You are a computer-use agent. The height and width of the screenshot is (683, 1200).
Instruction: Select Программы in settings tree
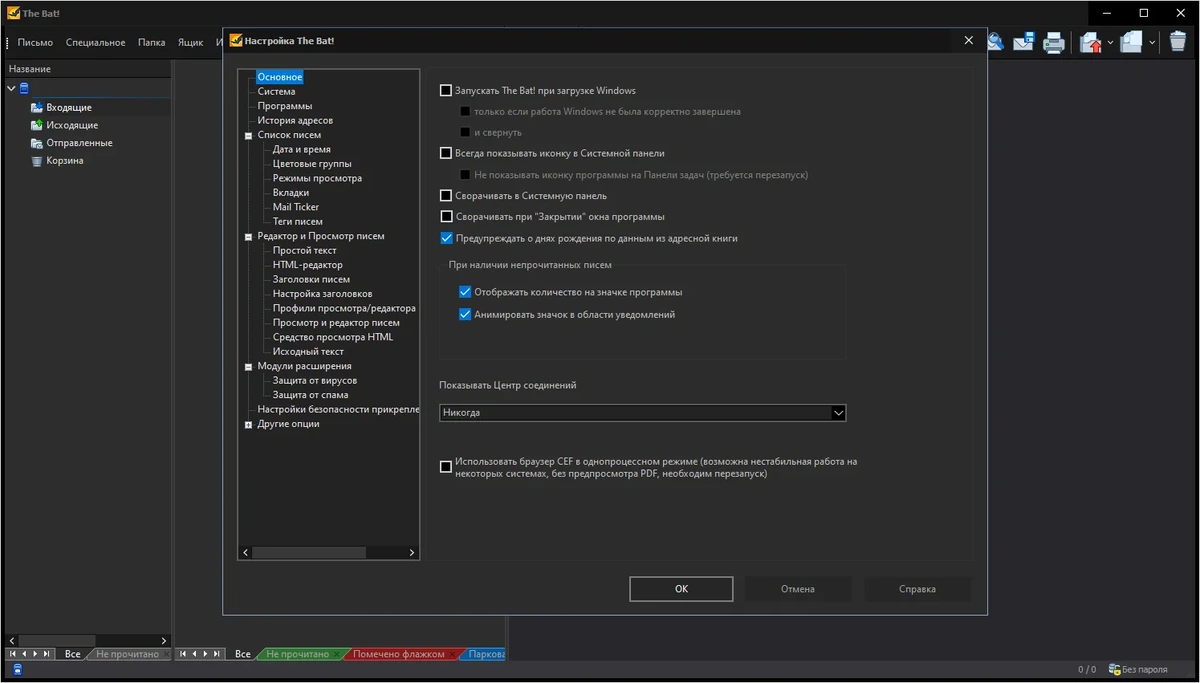click(285, 106)
